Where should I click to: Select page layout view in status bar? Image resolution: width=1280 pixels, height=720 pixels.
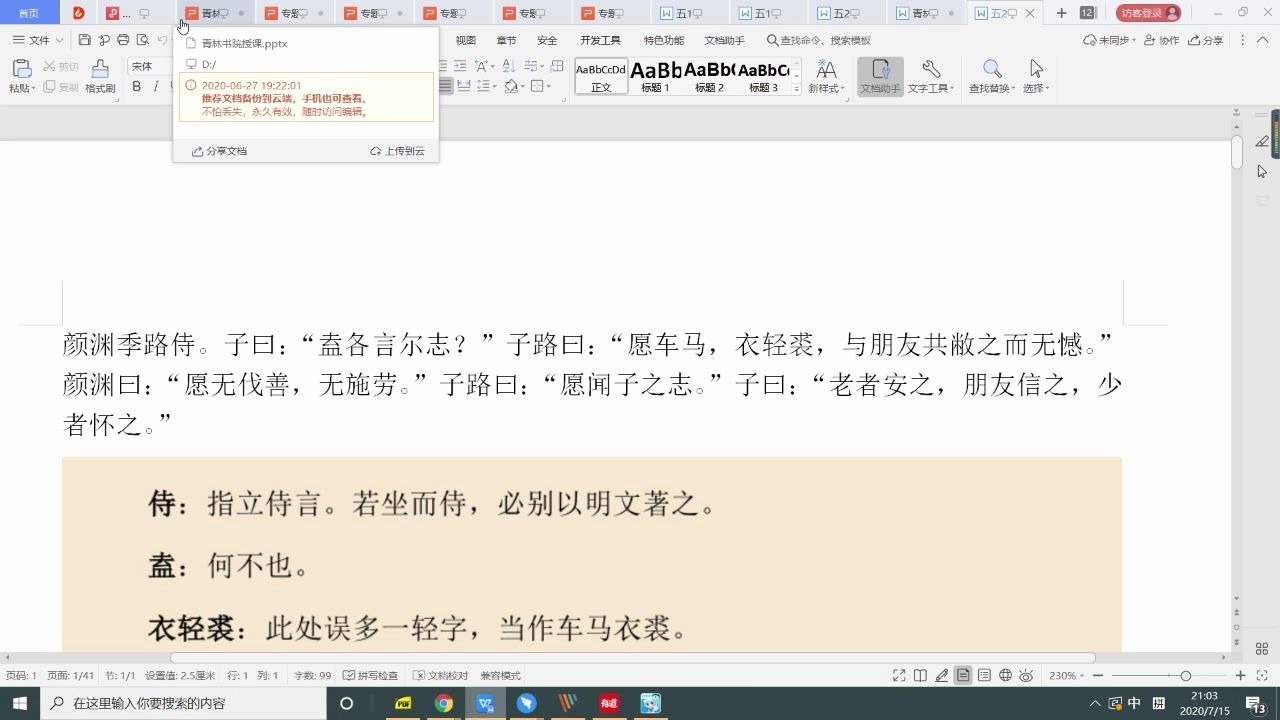[963, 676]
